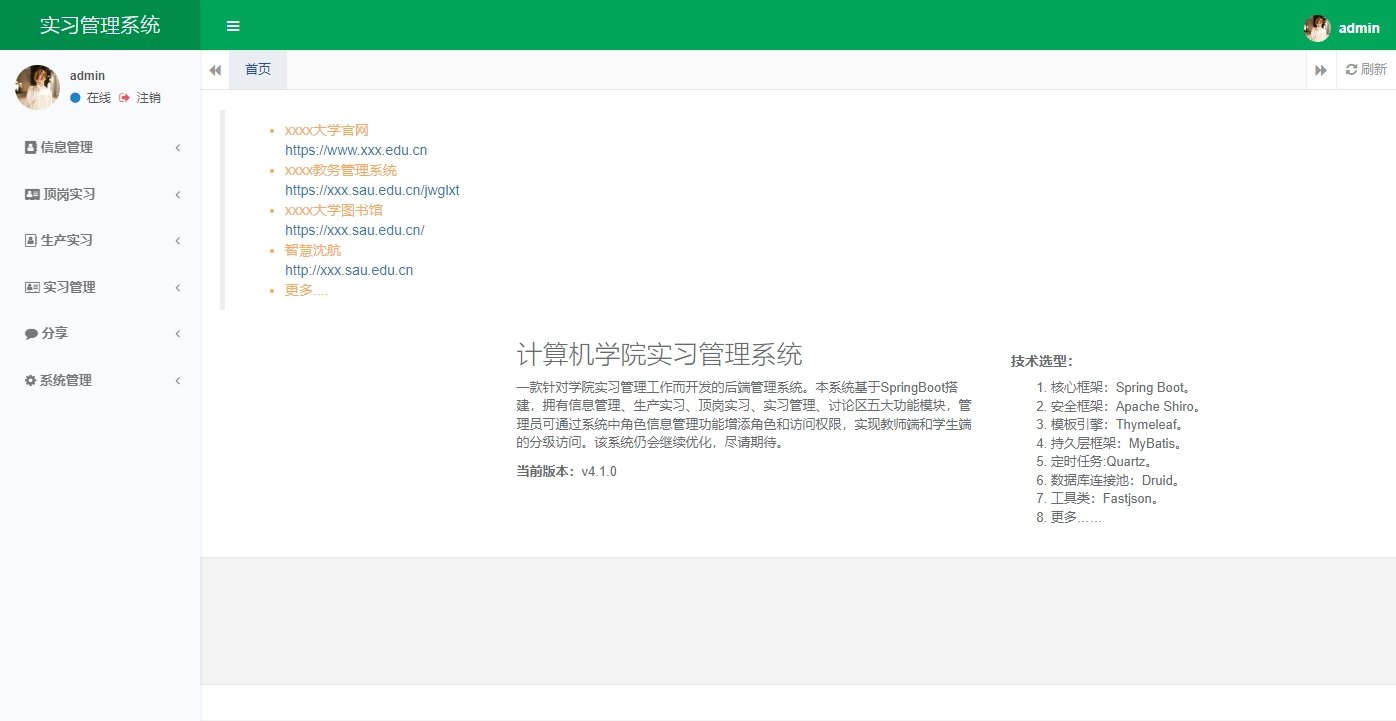Open the https://xxx.sau.edu.cn/ URL
Screen dimensions: 1396x721
point(355,230)
